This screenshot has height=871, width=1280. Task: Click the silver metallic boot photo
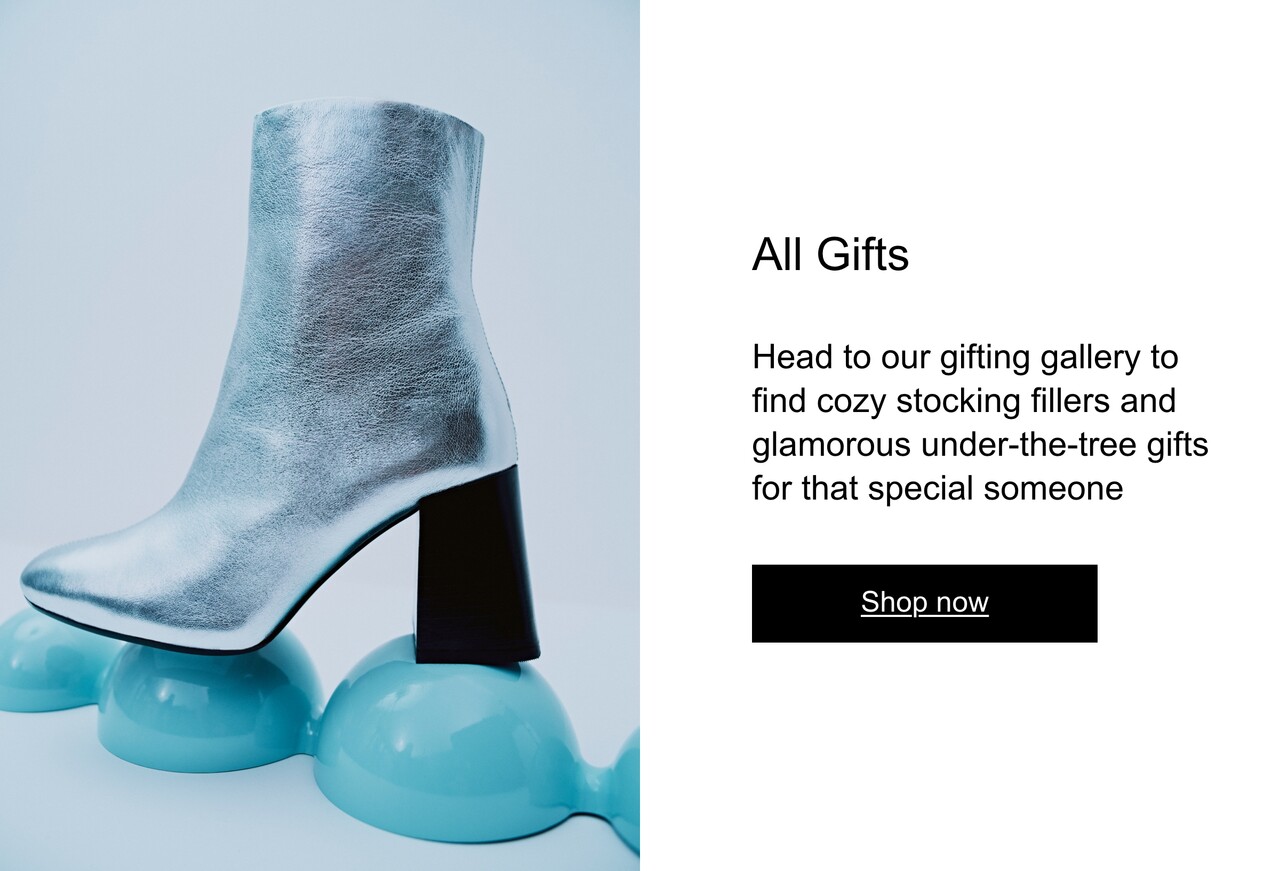(x=320, y=435)
